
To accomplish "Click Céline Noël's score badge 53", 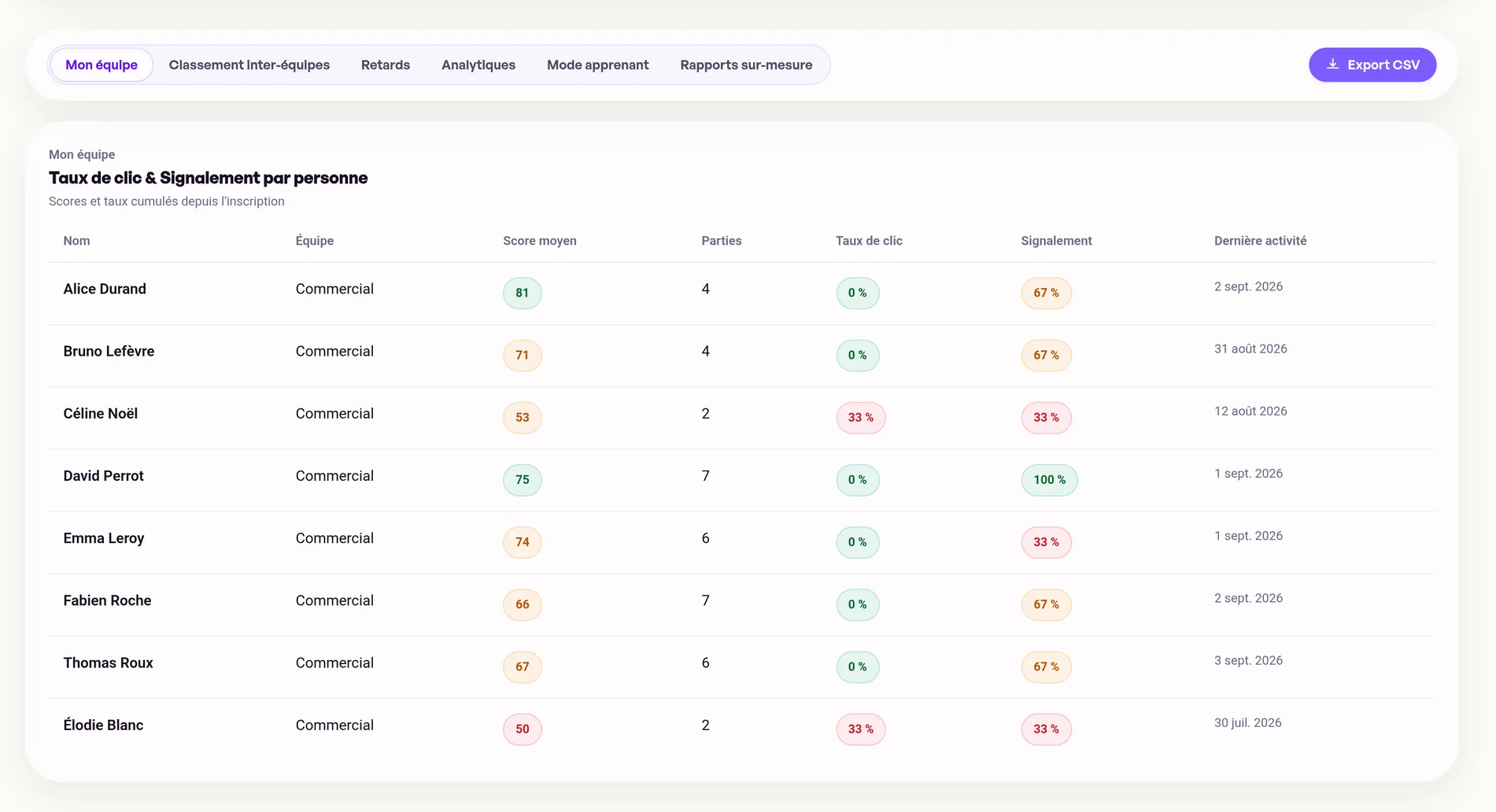I will [x=523, y=417].
